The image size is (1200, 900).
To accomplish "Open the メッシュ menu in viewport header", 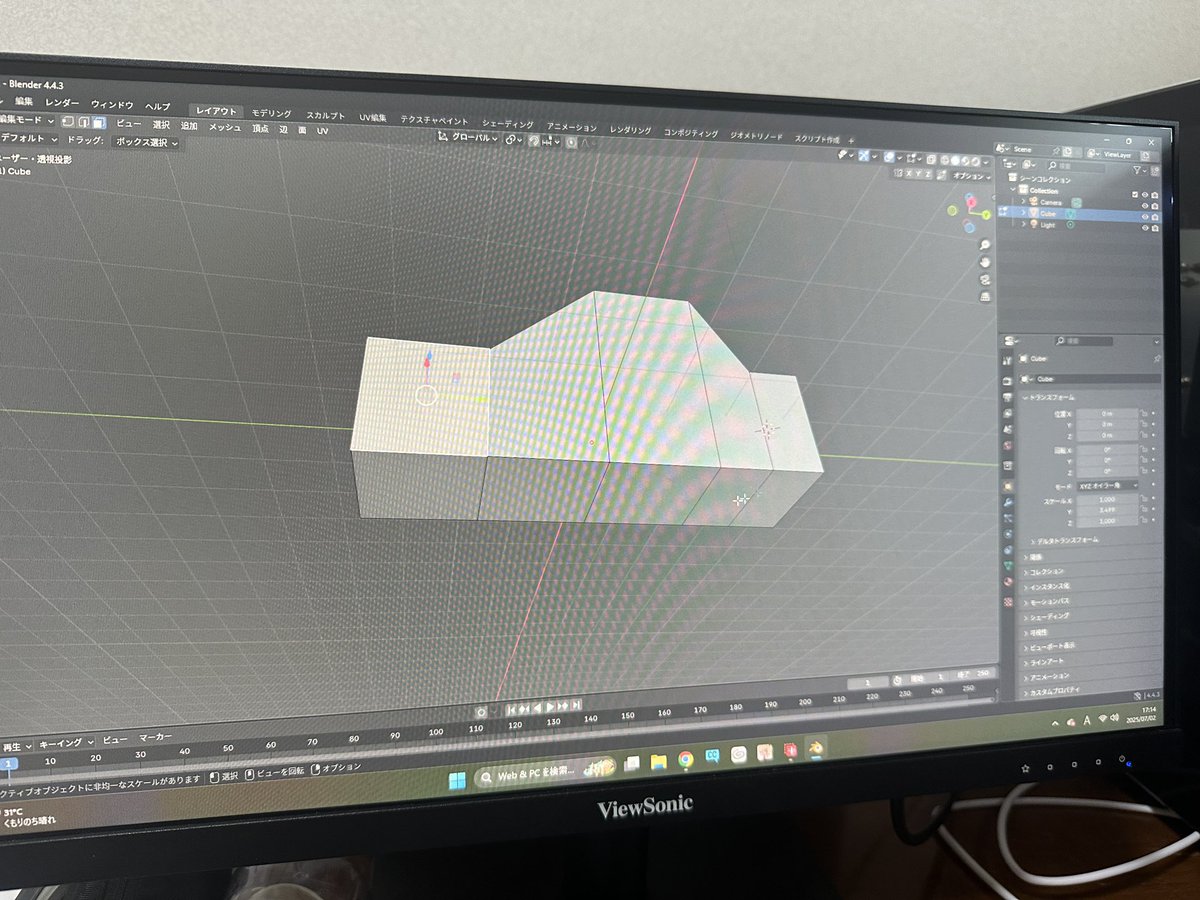I will point(224,127).
